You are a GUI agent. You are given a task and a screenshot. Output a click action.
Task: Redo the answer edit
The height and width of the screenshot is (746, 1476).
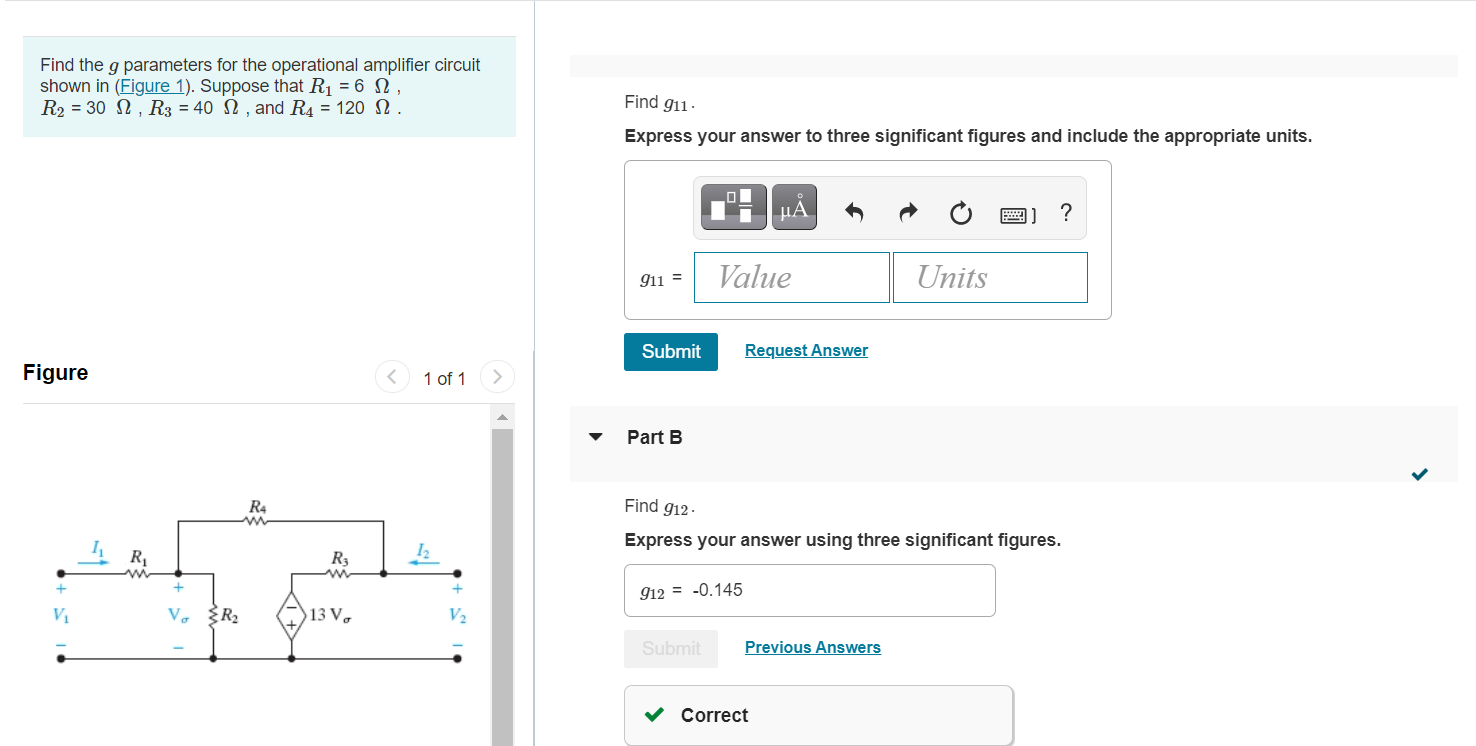(x=908, y=212)
